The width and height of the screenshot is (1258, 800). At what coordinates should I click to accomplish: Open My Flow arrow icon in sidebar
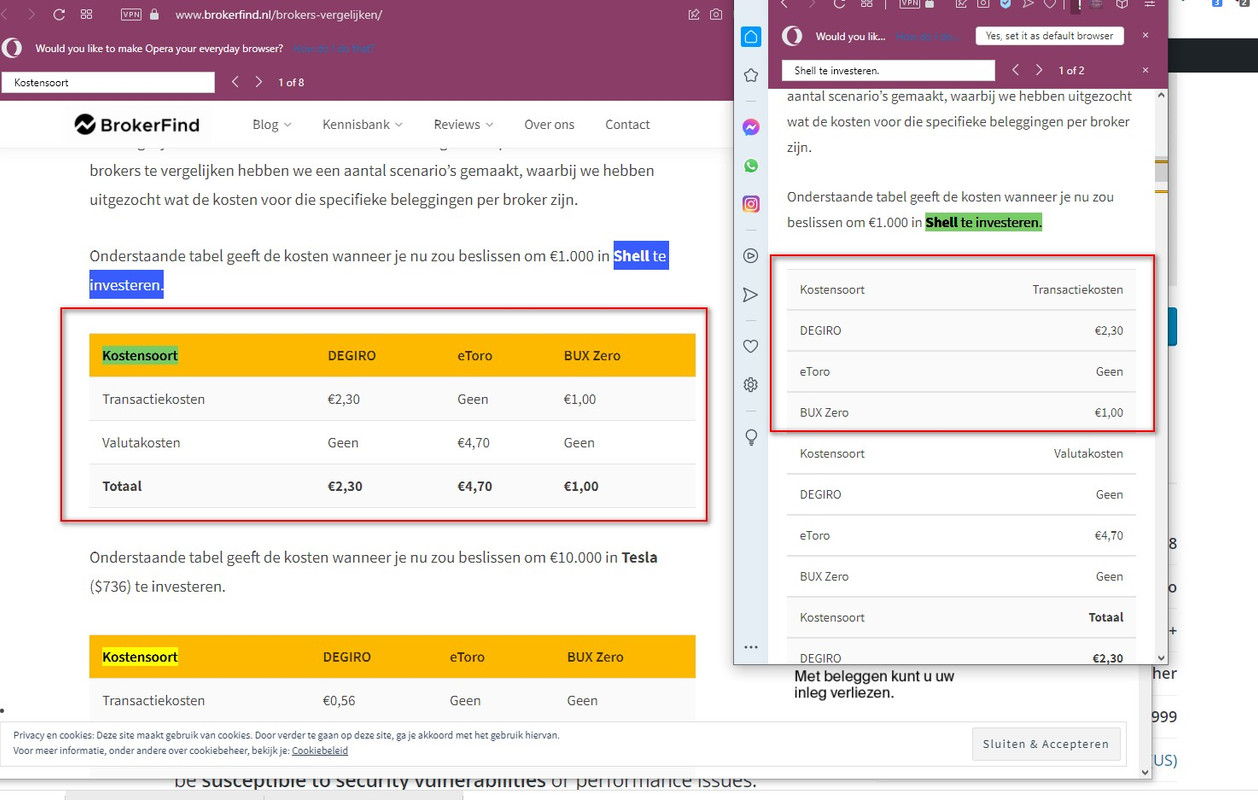pos(751,294)
